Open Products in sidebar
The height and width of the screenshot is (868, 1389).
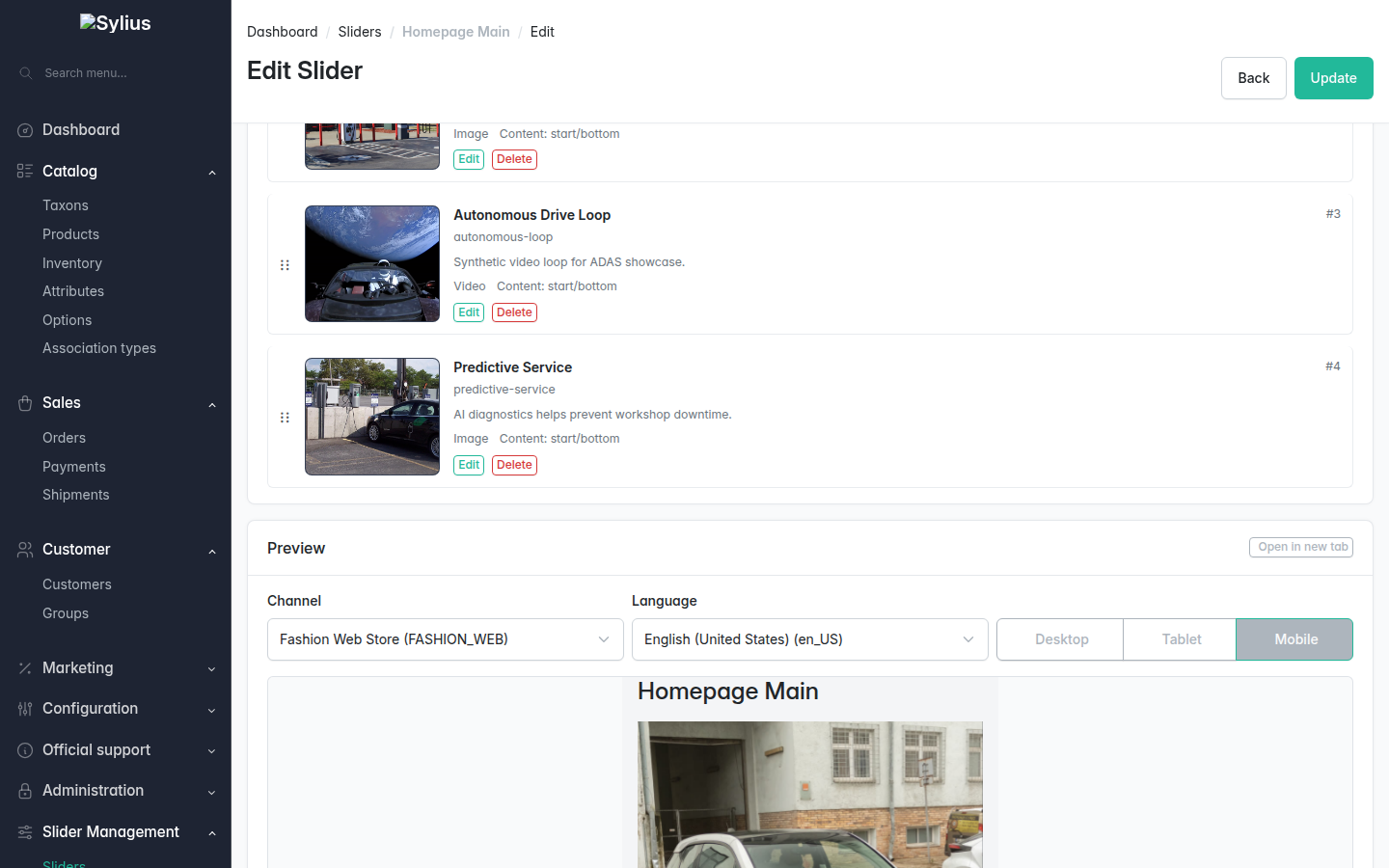tap(70, 234)
